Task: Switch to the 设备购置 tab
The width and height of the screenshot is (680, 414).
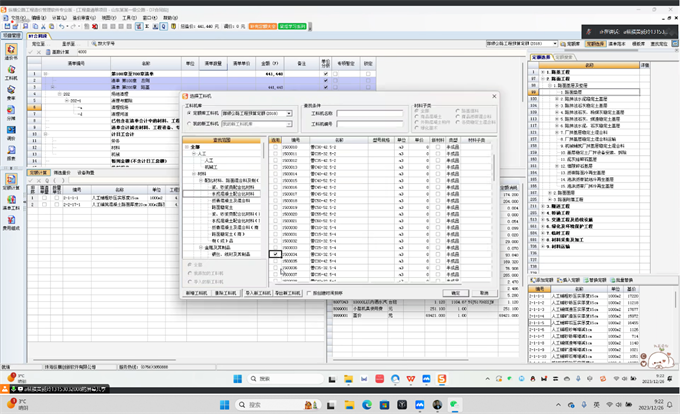Action: point(88,173)
